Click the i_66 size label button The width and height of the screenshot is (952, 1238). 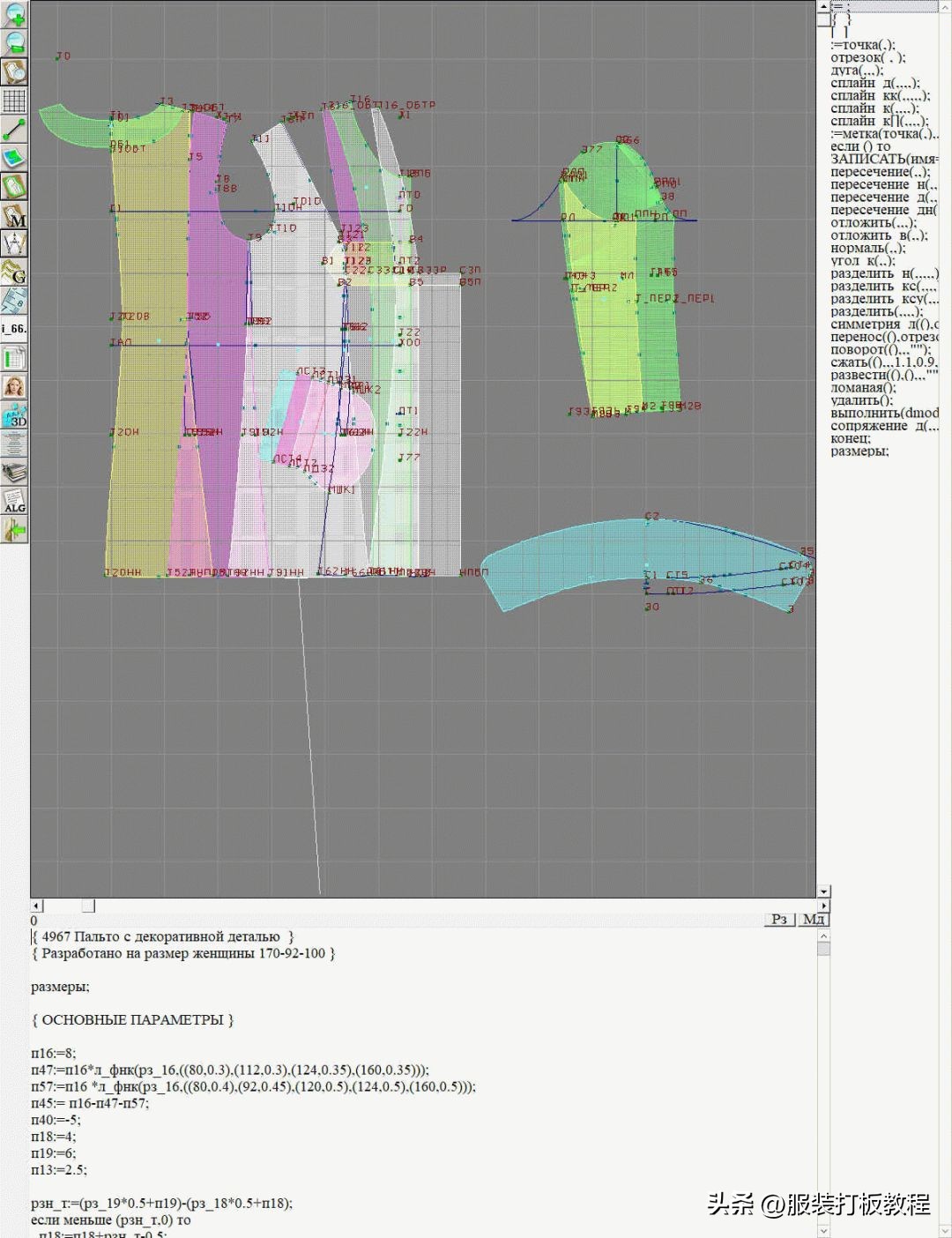(x=14, y=329)
